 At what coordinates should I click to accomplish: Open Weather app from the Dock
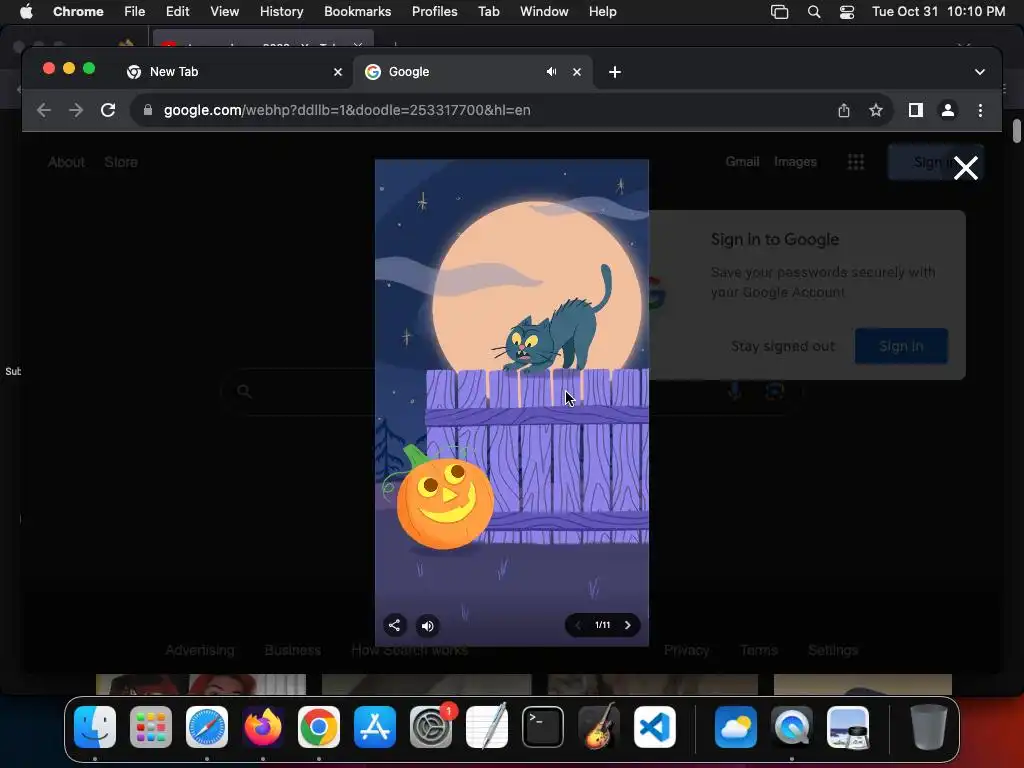pos(735,727)
